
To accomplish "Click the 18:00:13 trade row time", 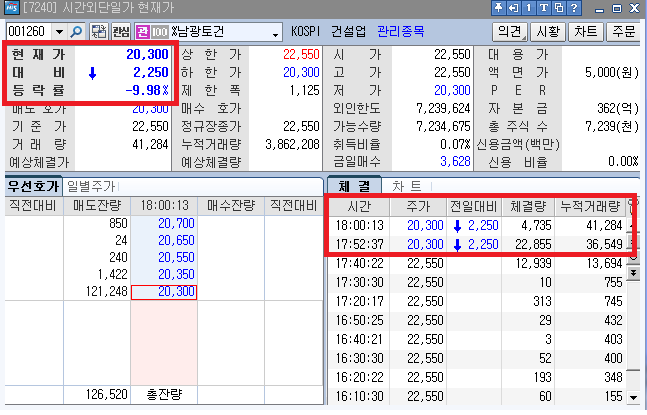I will point(359,225).
